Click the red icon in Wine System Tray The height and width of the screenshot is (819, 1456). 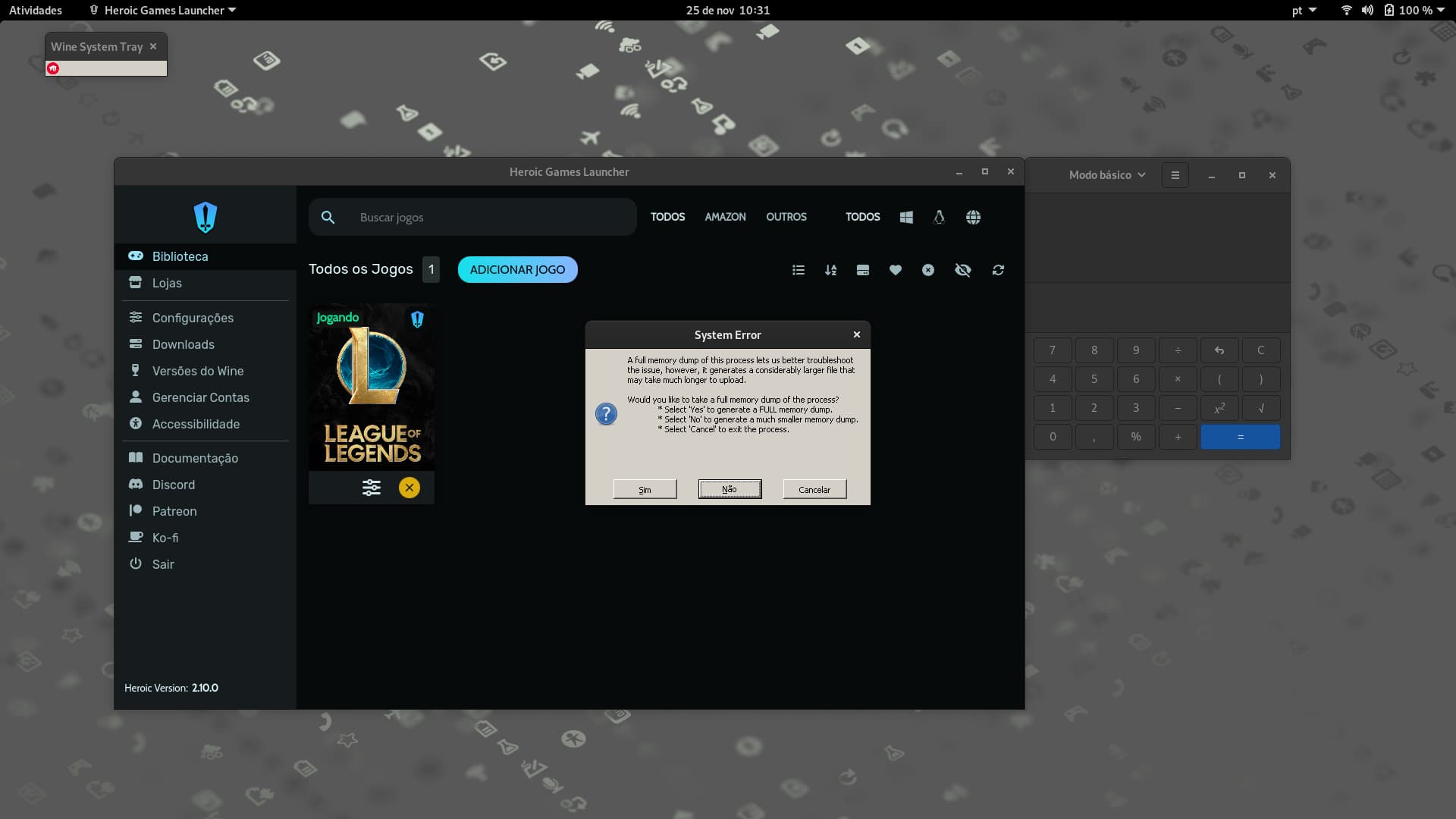(x=53, y=68)
